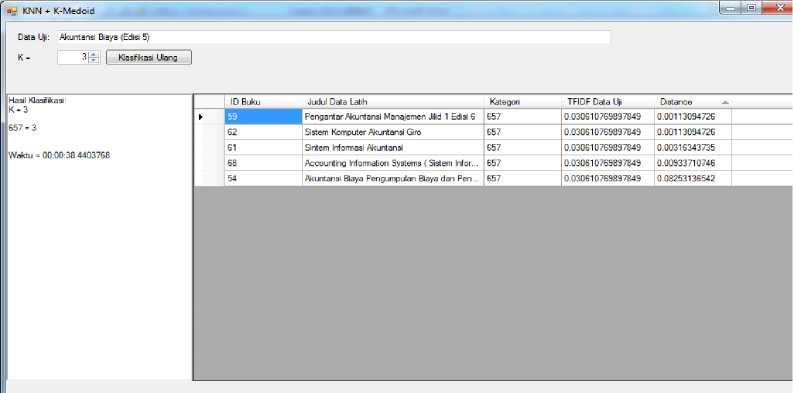Select Accounting Information Systems title cell
793x393 pixels.
(x=393, y=163)
